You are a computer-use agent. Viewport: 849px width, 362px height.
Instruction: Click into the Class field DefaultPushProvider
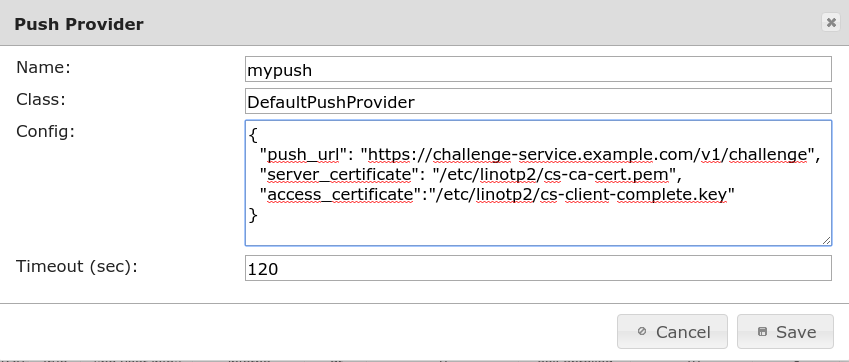(x=538, y=101)
